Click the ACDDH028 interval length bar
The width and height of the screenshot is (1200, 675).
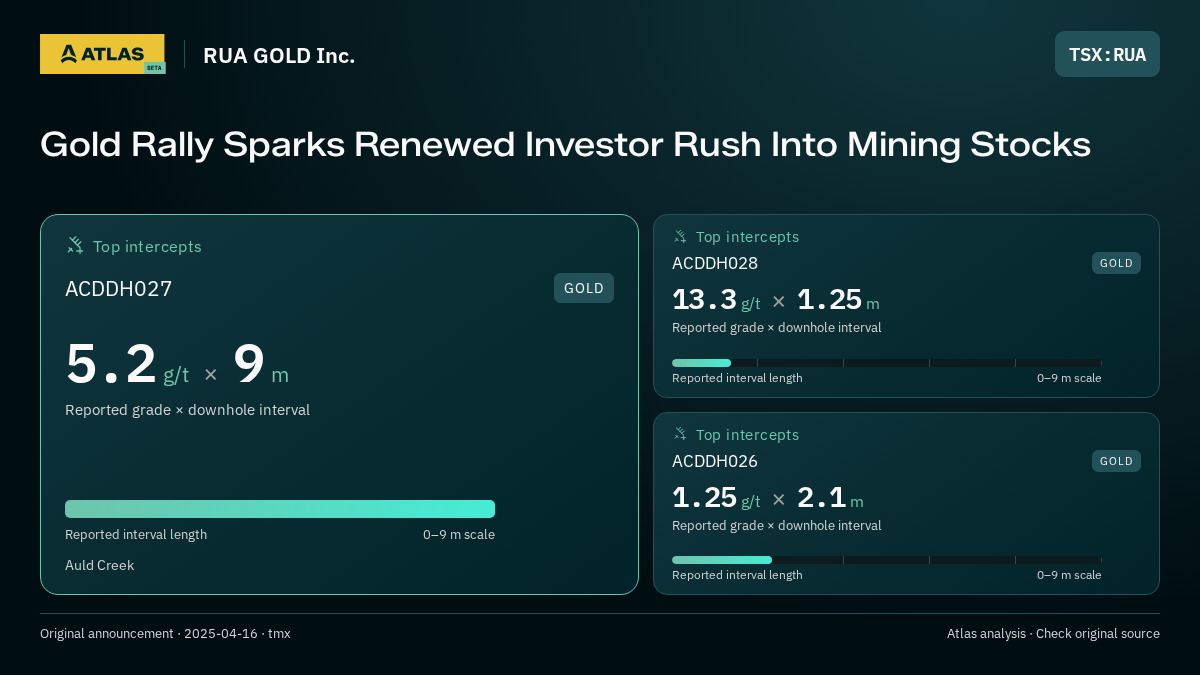click(x=887, y=363)
